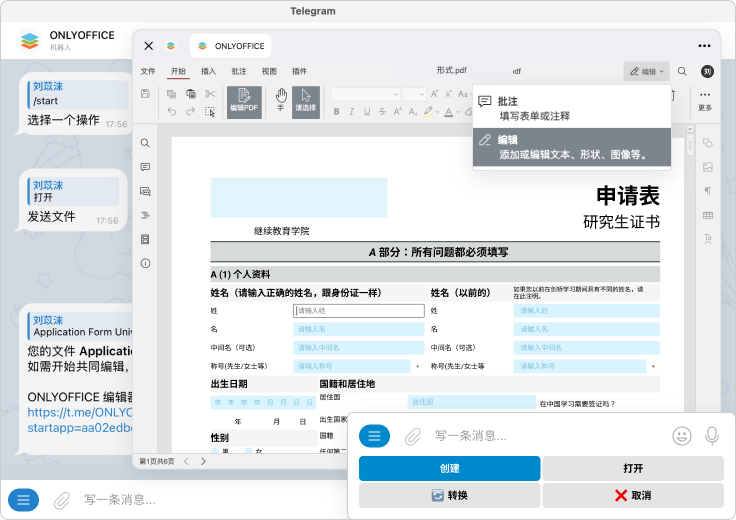The width and height of the screenshot is (736, 520).
Task: Increase font size with larger A icon
Action: tap(435, 94)
